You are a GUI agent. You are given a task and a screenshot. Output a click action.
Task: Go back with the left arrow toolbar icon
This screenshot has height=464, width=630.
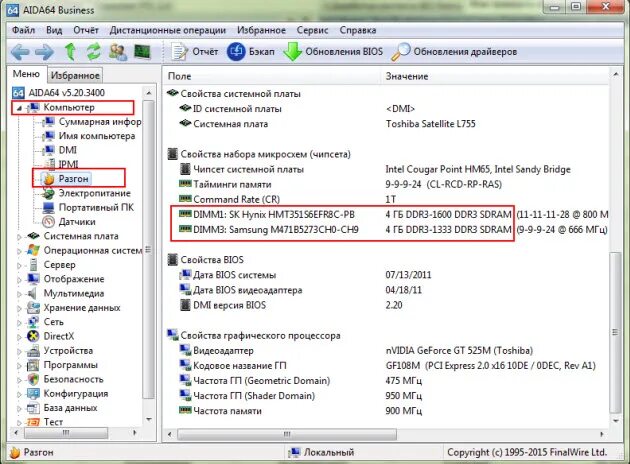20,52
